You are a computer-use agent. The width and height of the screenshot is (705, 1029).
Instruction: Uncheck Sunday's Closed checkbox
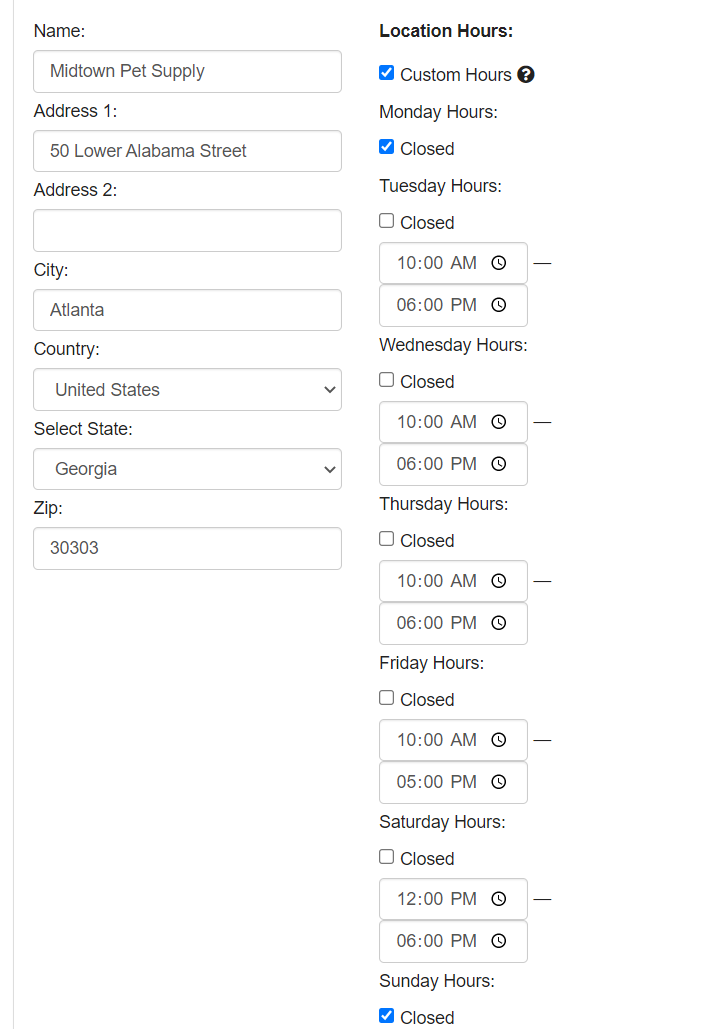tap(387, 1016)
